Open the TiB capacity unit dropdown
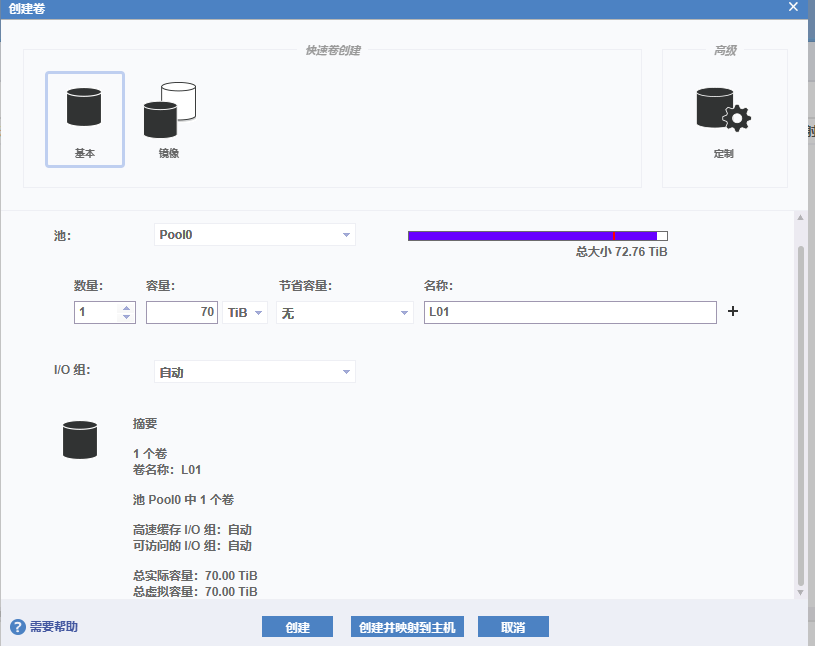This screenshot has height=646, width=815. coord(246,313)
